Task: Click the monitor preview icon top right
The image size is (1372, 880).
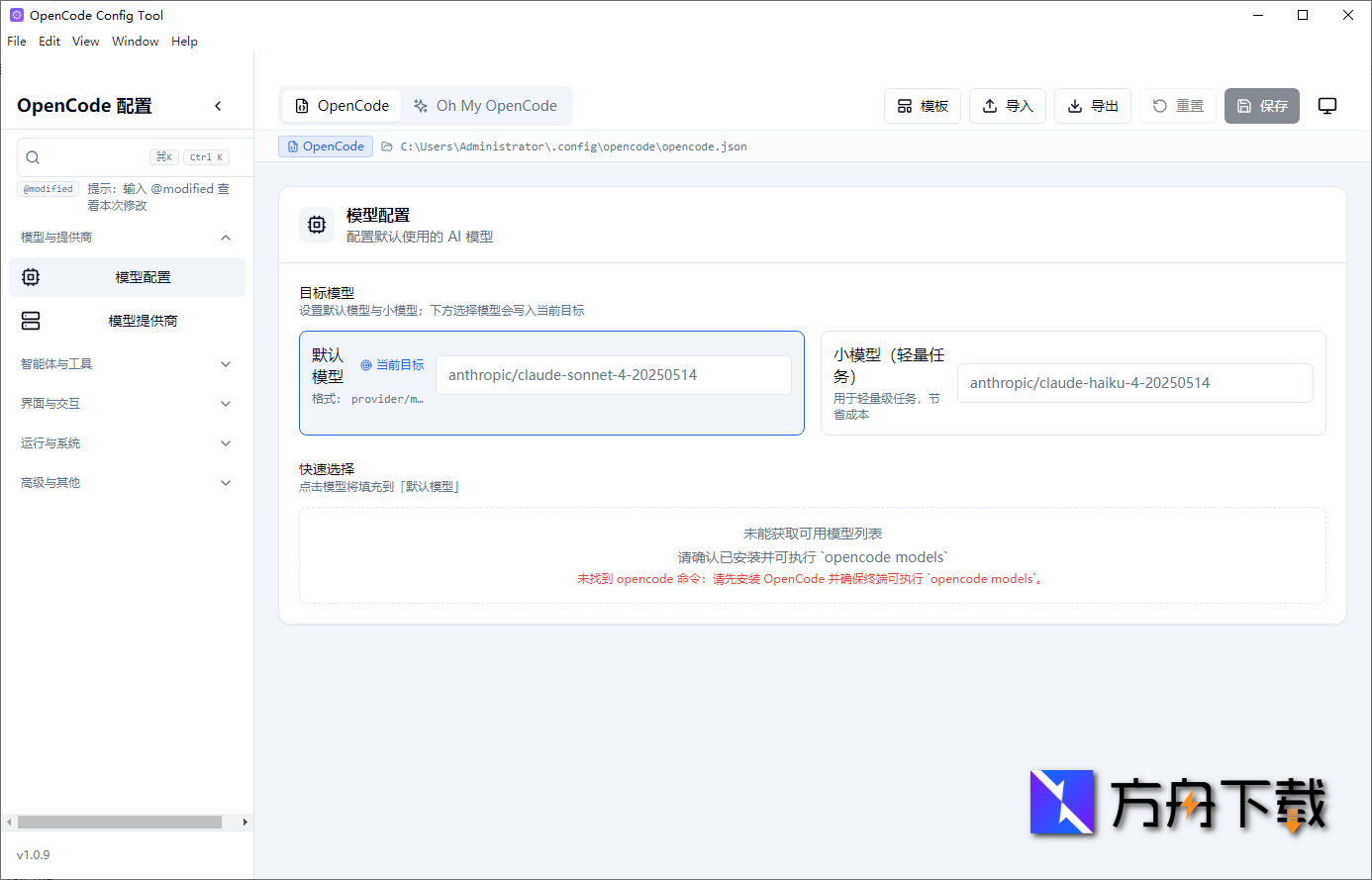Action: coord(1327,106)
